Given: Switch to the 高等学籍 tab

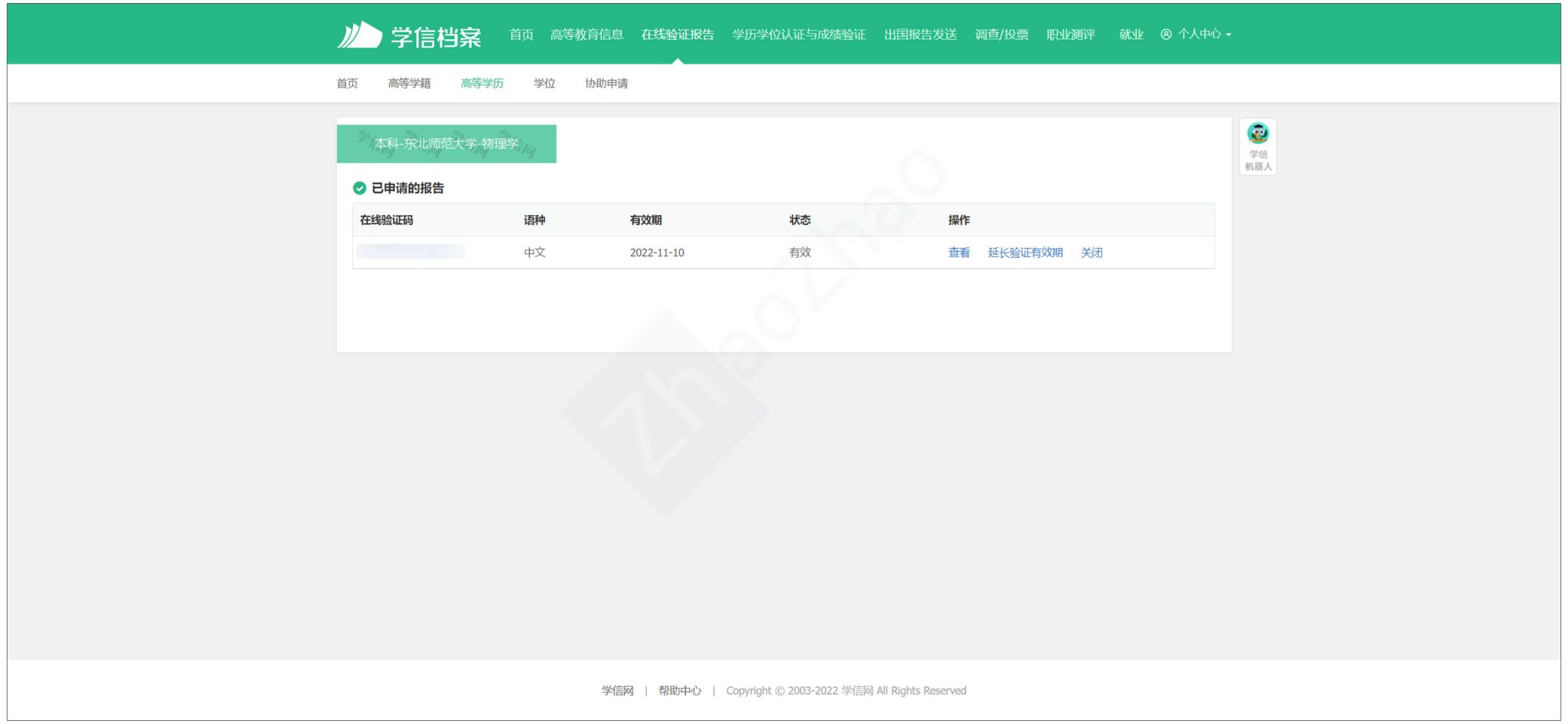Looking at the screenshot, I should 409,83.
